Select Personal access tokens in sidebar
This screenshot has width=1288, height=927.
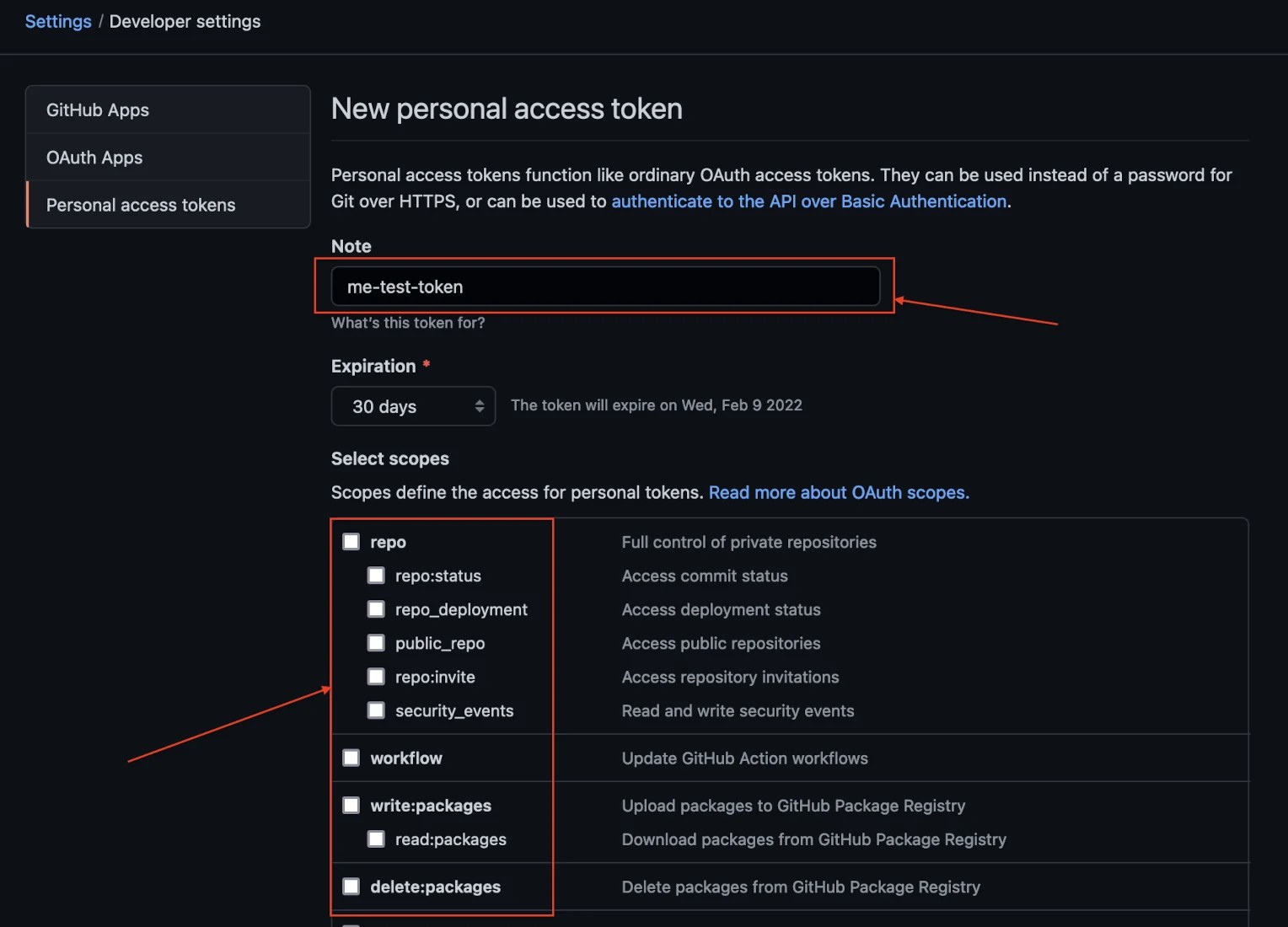tap(140, 205)
